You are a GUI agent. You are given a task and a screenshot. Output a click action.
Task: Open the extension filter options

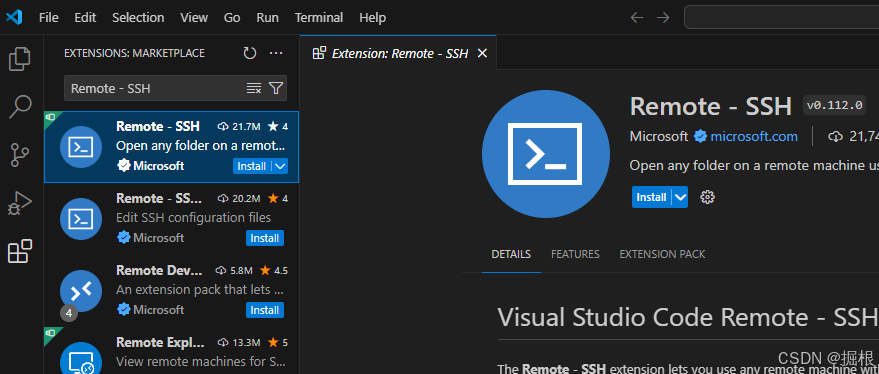tap(276, 88)
